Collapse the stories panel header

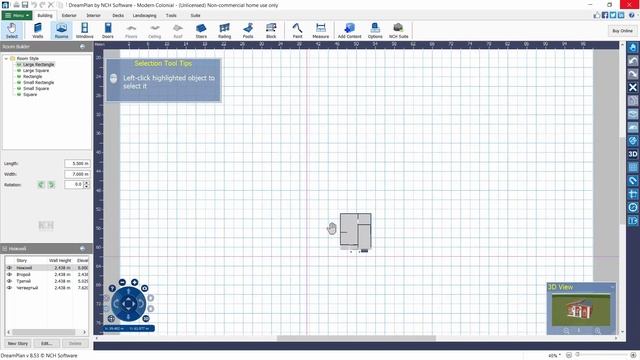tap(82, 248)
